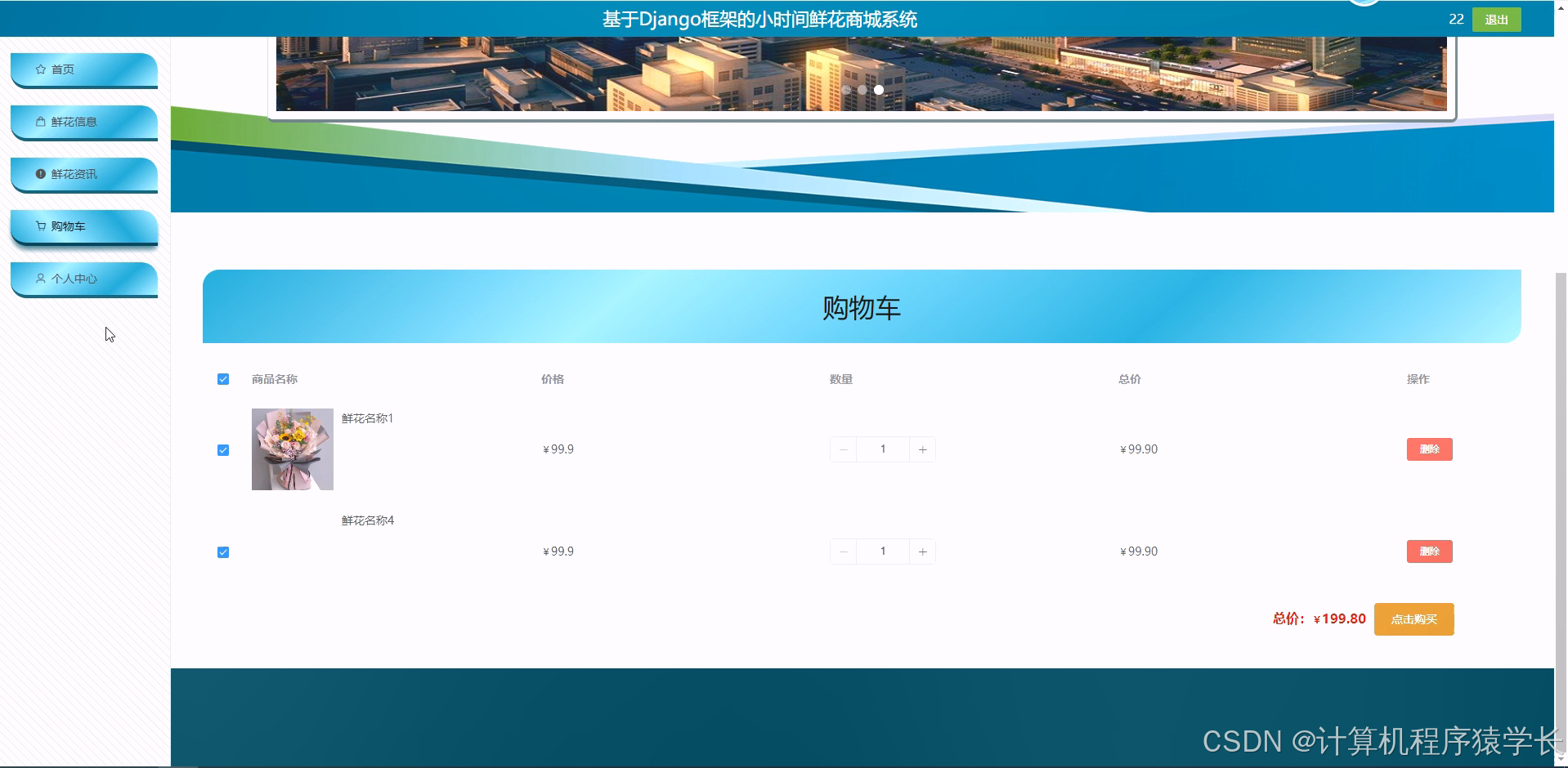Click the username 22 in header
Screen dimensions: 1568x768
(1456, 19)
